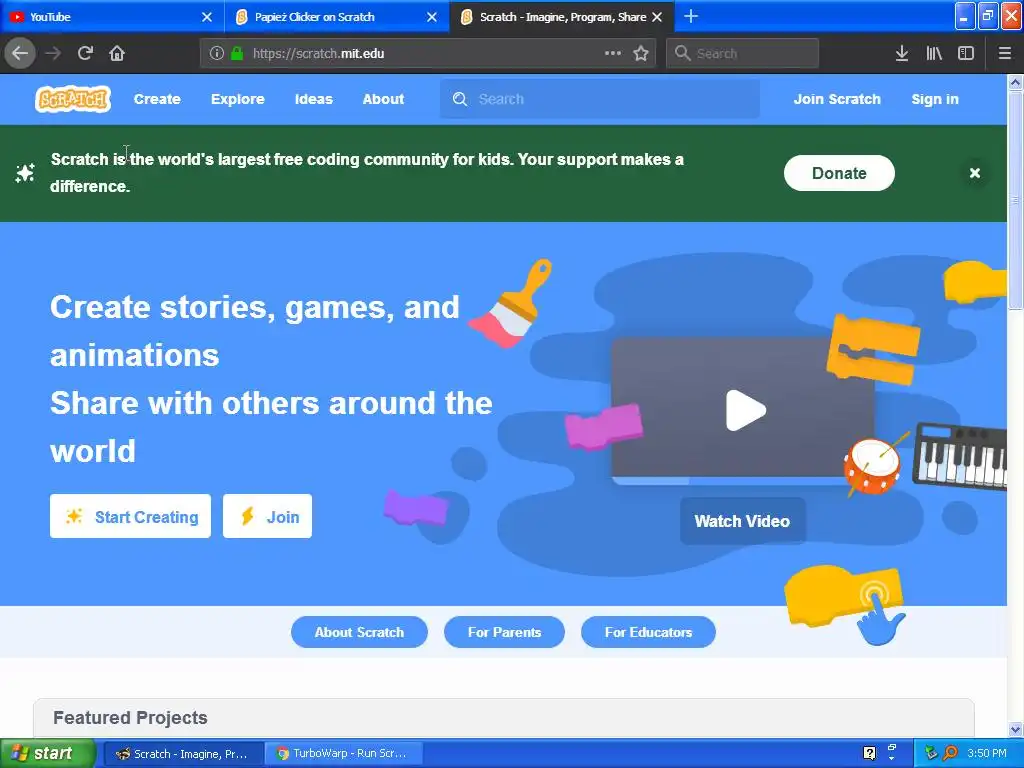Open the Create menu item

[x=157, y=99]
